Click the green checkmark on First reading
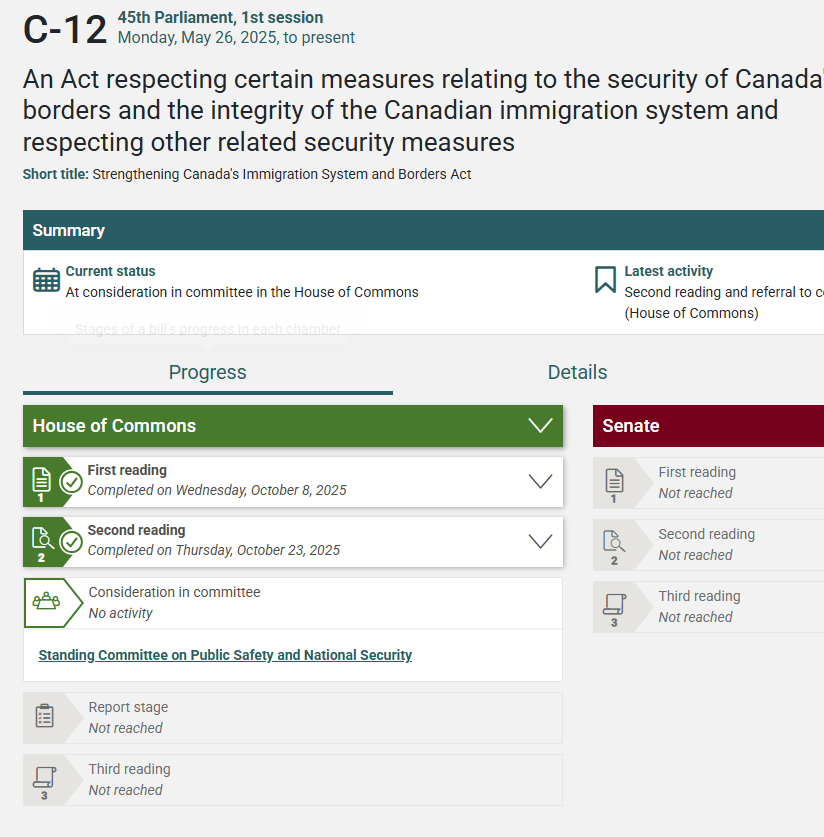Image resolution: width=824 pixels, height=837 pixels. coord(71,482)
